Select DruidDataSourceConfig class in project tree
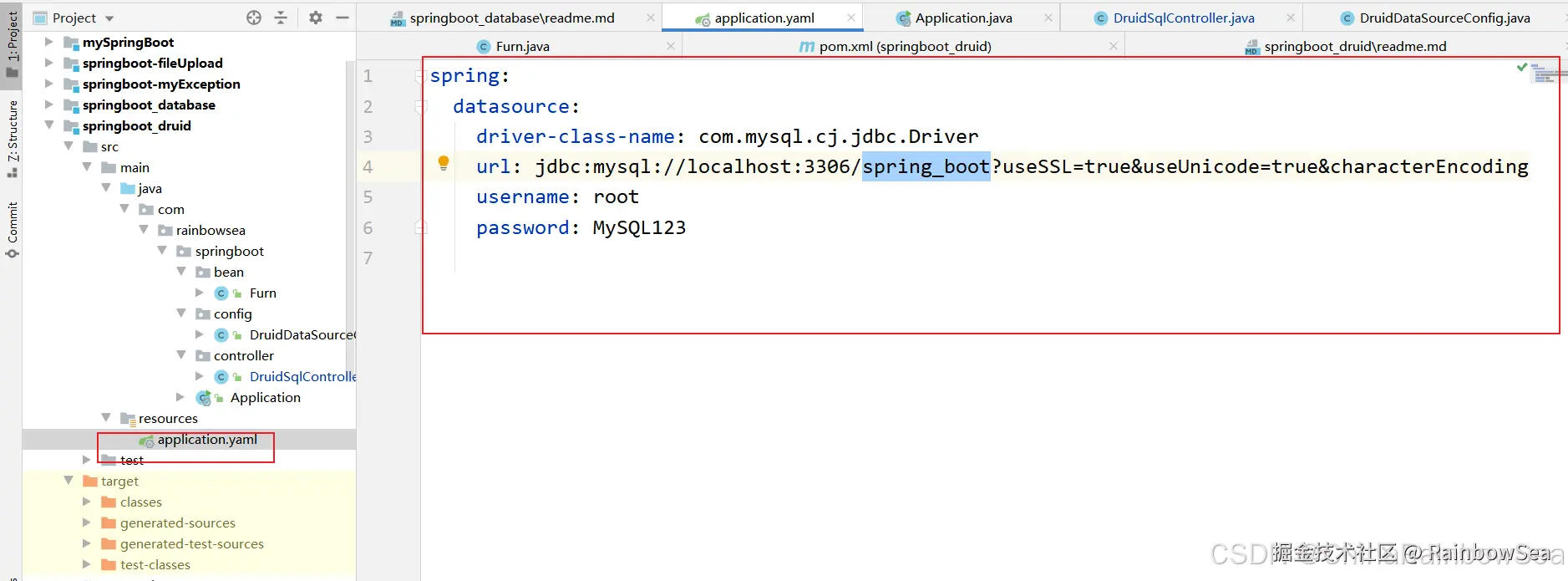 pyautogui.click(x=302, y=335)
